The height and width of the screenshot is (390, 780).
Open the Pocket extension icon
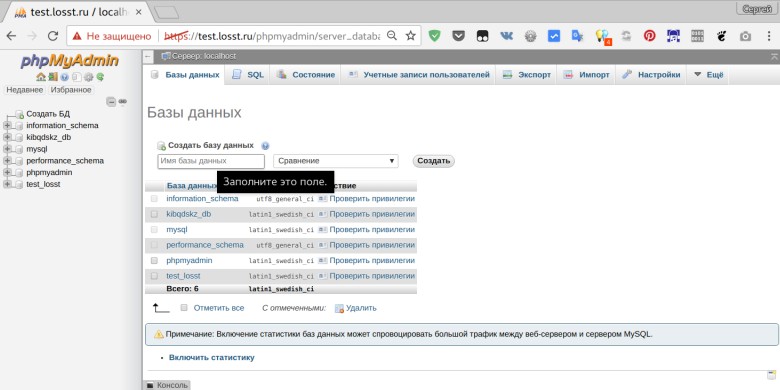[x=459, y=36]
